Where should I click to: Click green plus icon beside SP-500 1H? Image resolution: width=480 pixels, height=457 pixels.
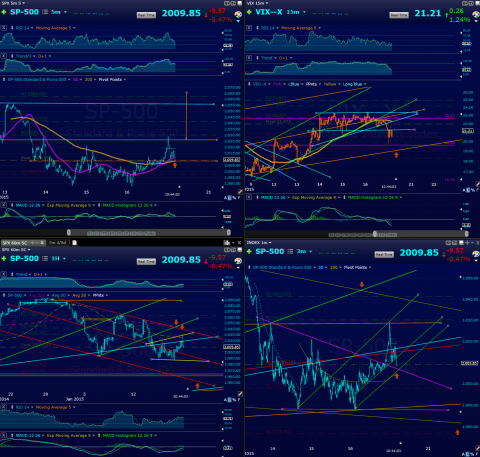4,259
